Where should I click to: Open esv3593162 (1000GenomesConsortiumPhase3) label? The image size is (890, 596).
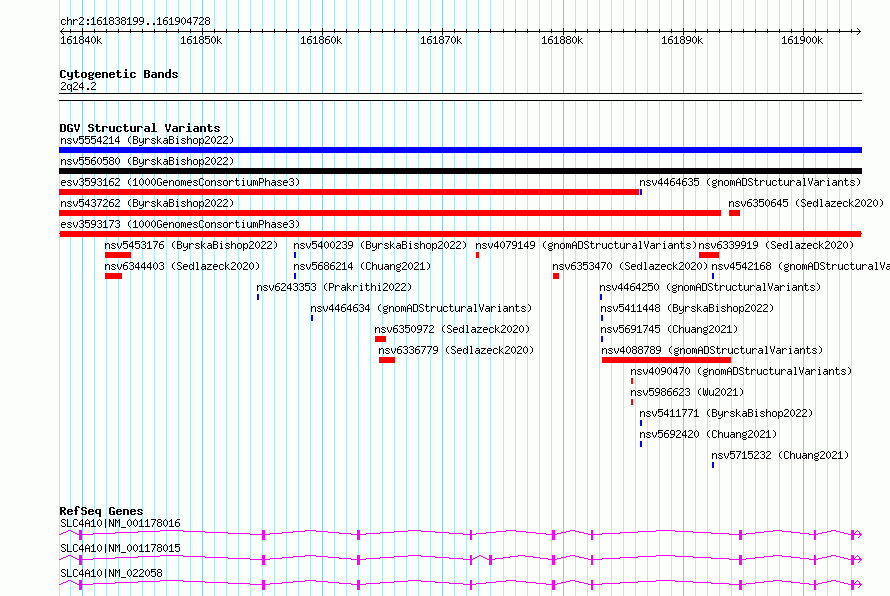coord(180,182)
